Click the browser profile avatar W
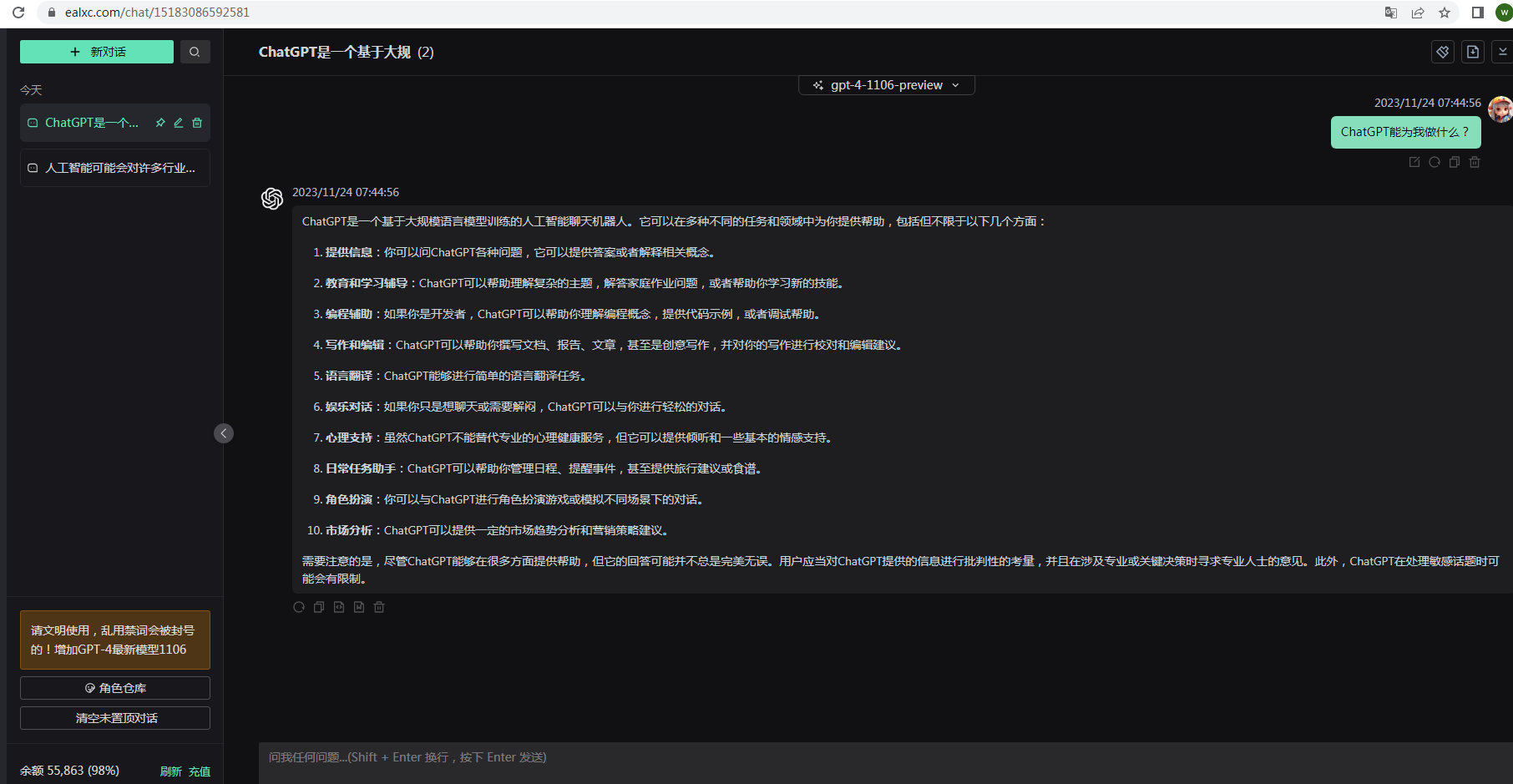Viewport: 1513px width, 784px height. 1504,13
